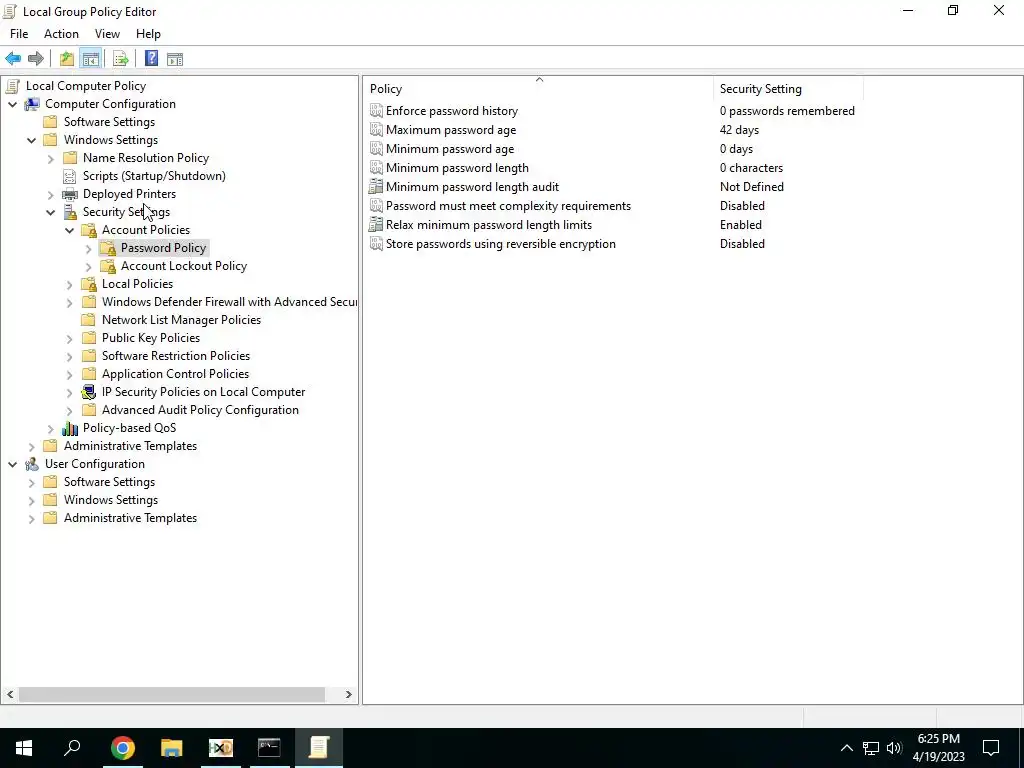The width and height of the screenshot is (1024, 768).
Task: Click the tree pane scroll right arrow
Action: click(349, 694)
